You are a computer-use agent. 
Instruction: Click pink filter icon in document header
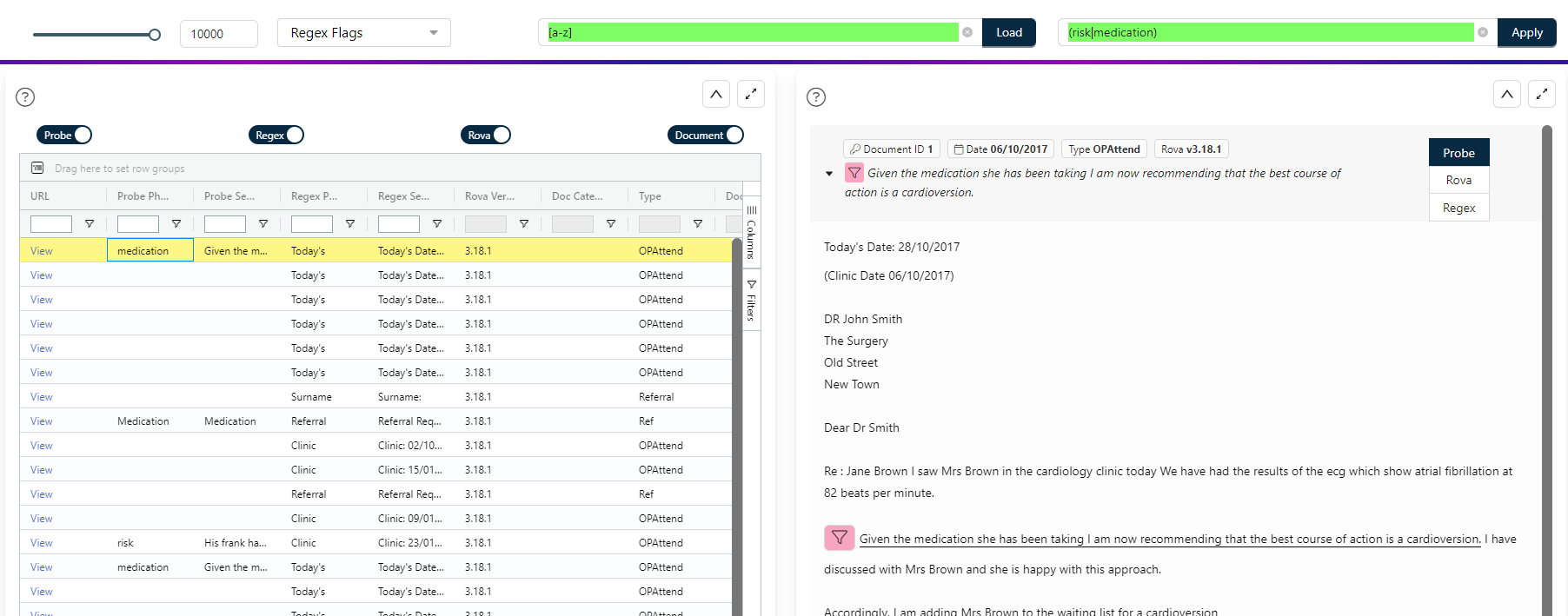click(854, 173)
